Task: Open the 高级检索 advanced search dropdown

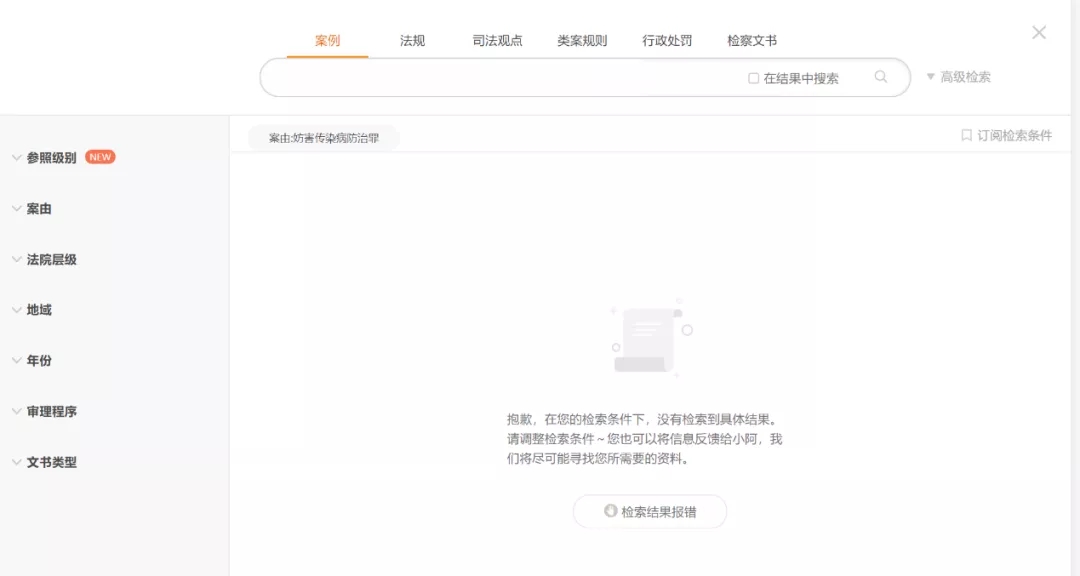Action: [x=958, y=77]
